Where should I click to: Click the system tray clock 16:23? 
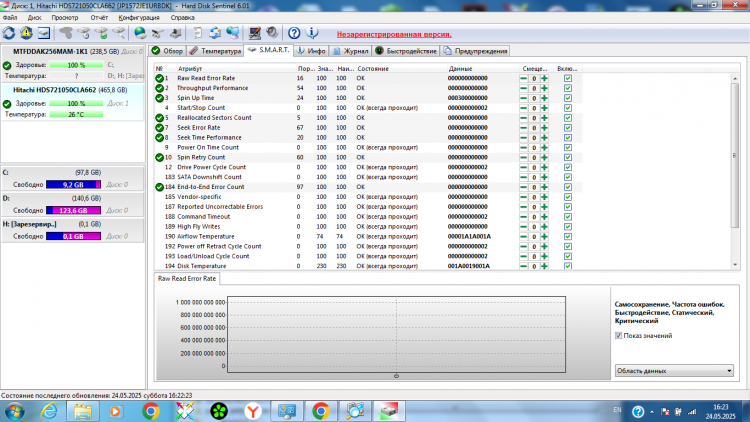(x=720, y=407)
